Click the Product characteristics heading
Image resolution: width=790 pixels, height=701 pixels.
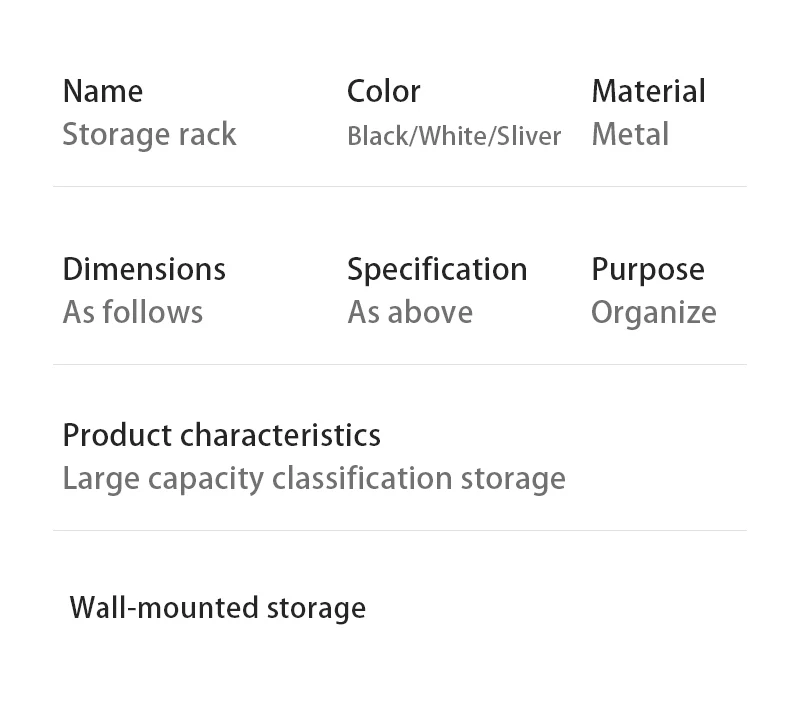tap(221, 435)
